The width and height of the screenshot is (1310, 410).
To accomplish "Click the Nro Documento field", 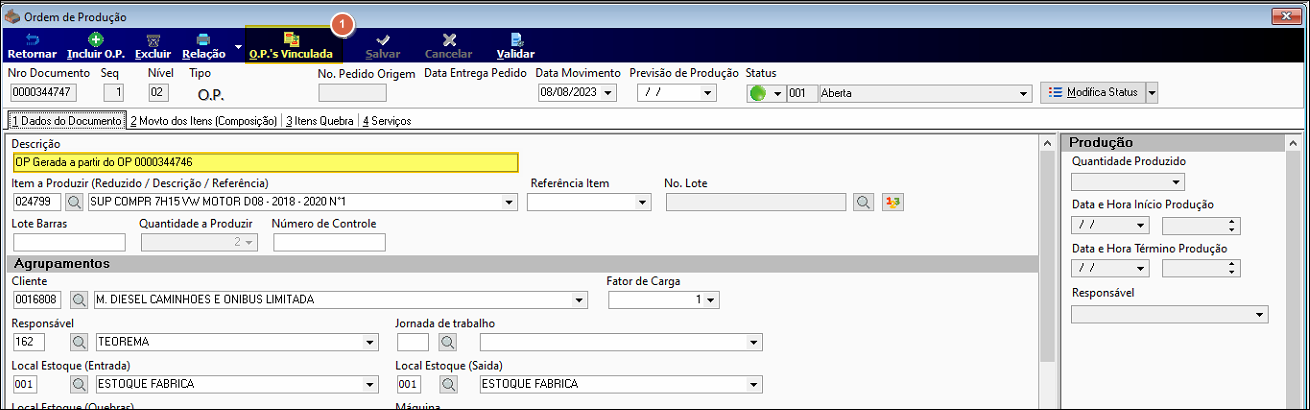I will click(44, 93).
